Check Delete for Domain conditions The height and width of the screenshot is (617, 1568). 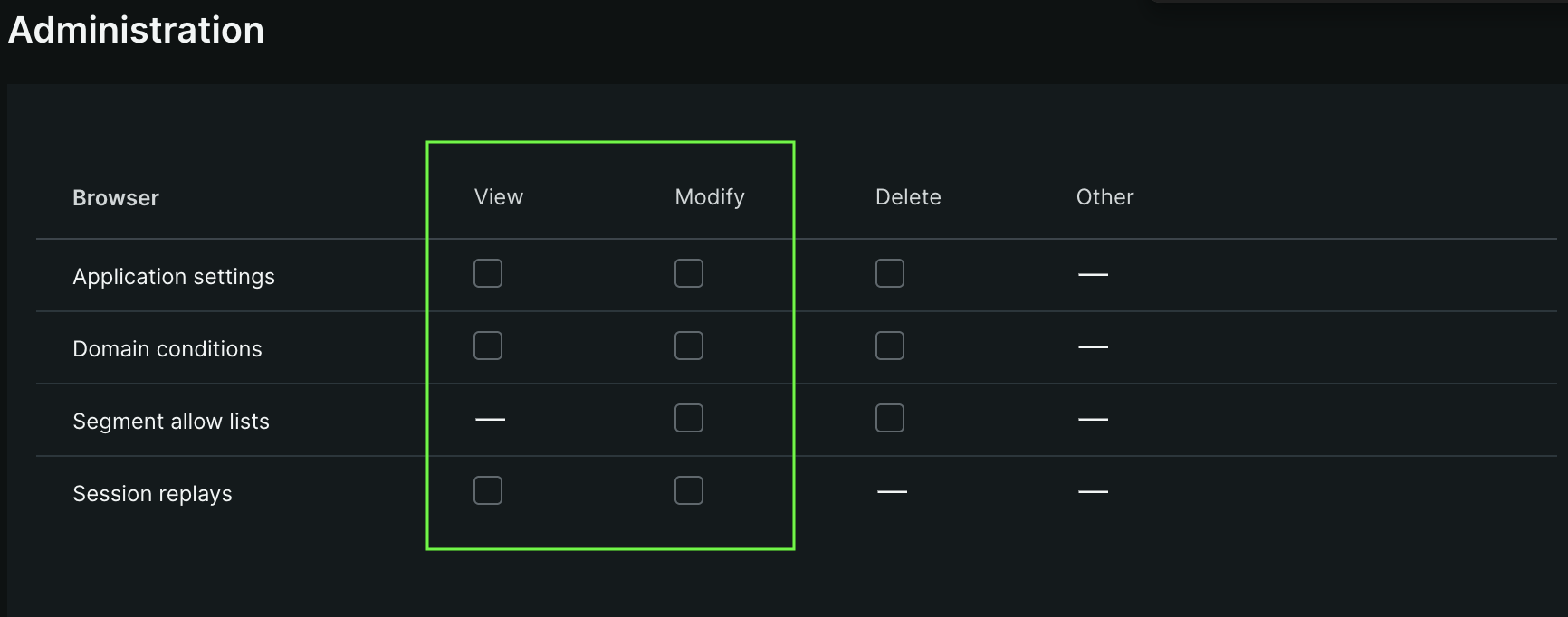pos(890,346)
